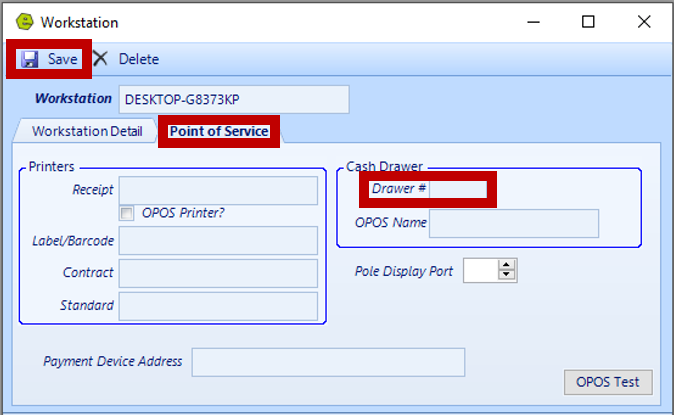Image resolution: width=674 pixels, height=415 pixels.
Task: Click the Workstation app logo icon
Action: point(25,22)
